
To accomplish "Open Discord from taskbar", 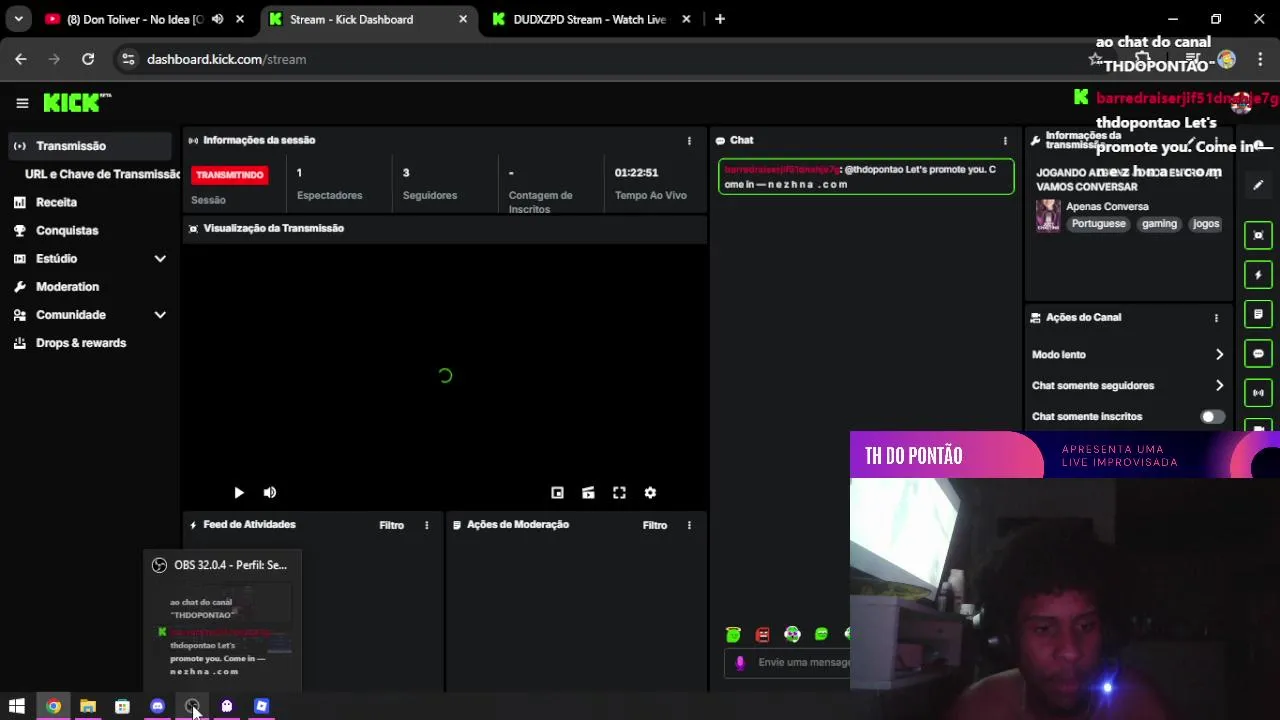I will point(157,707).
